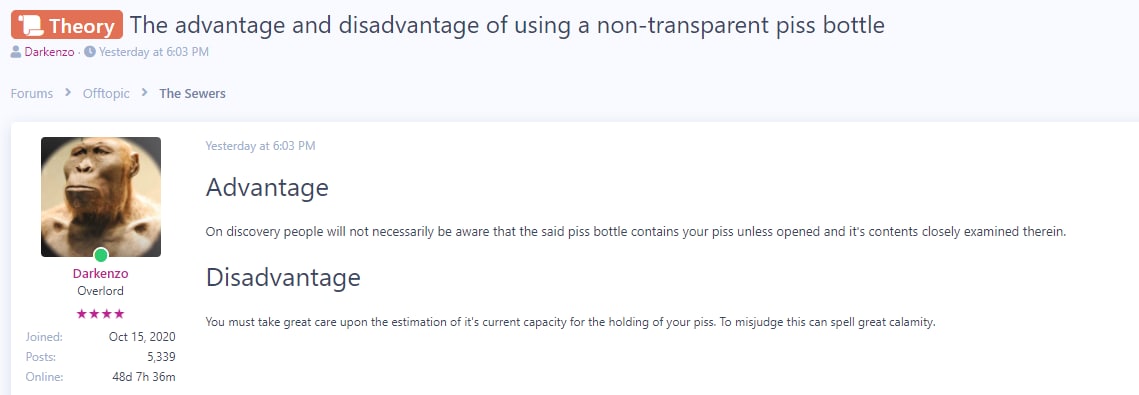Open Darkenzo username below avatar
Viewport: 1139px width, 395px height.
101,274
